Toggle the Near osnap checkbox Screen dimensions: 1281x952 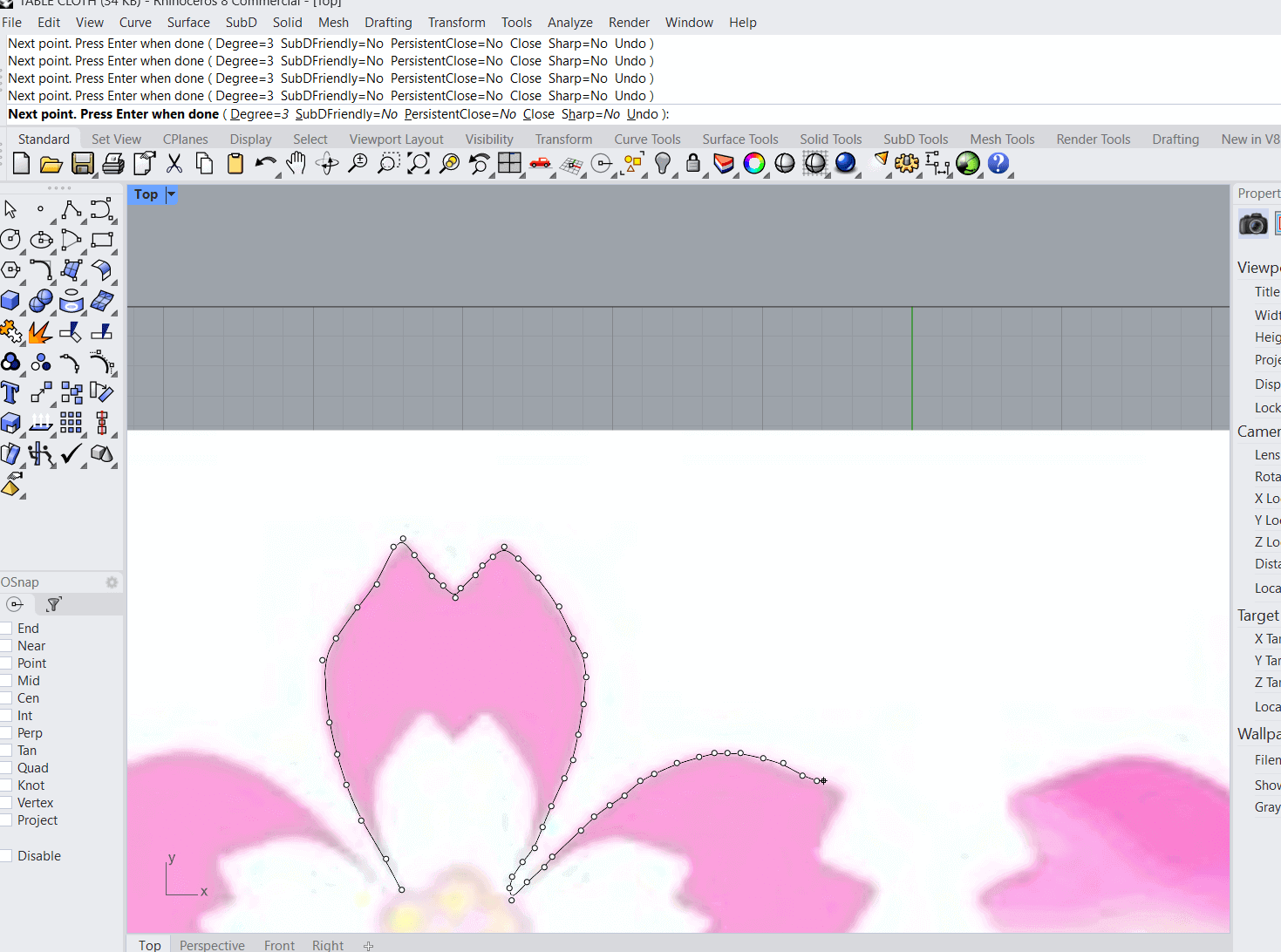tap(6, 646)
